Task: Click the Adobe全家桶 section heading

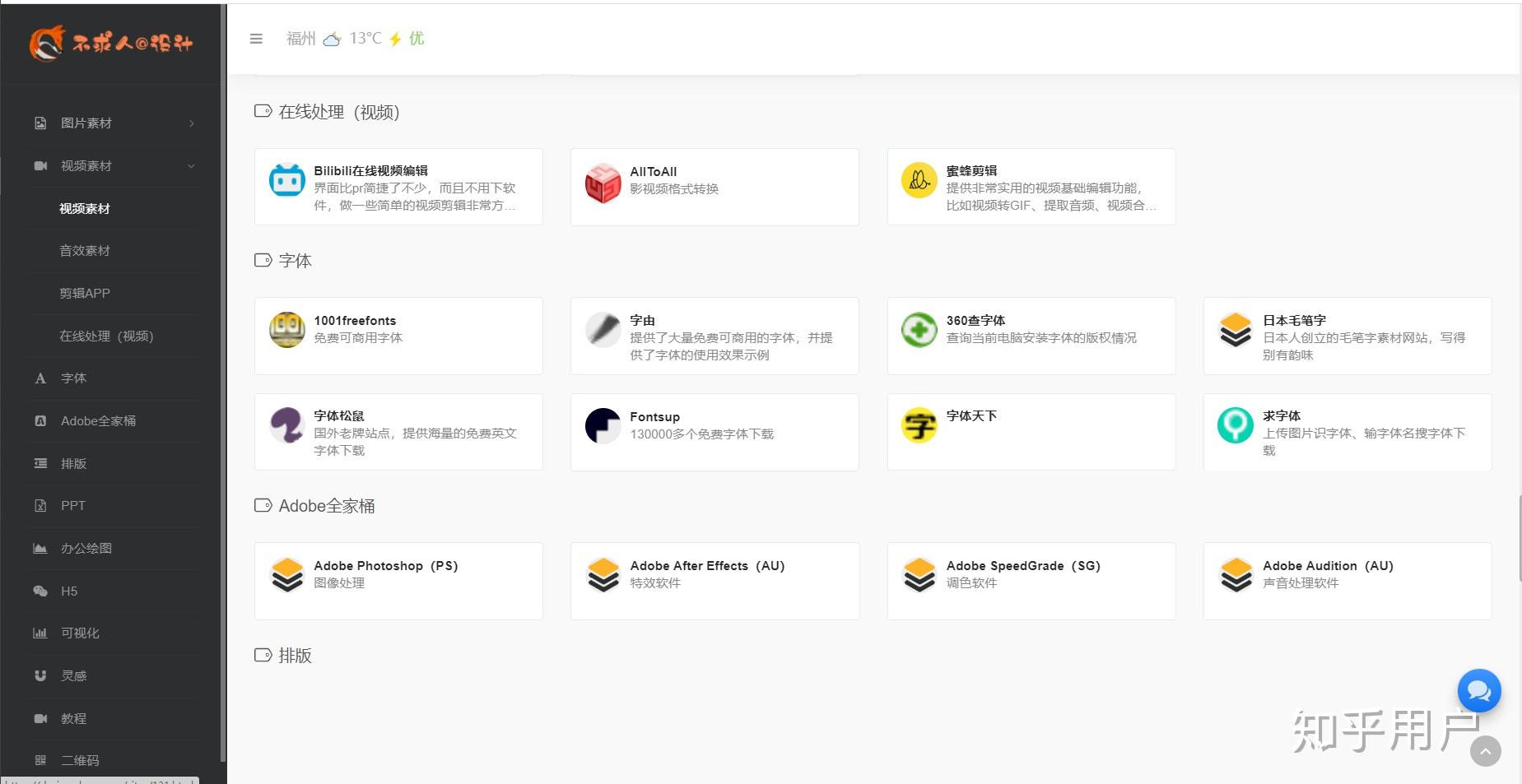Action: point(327,506)
